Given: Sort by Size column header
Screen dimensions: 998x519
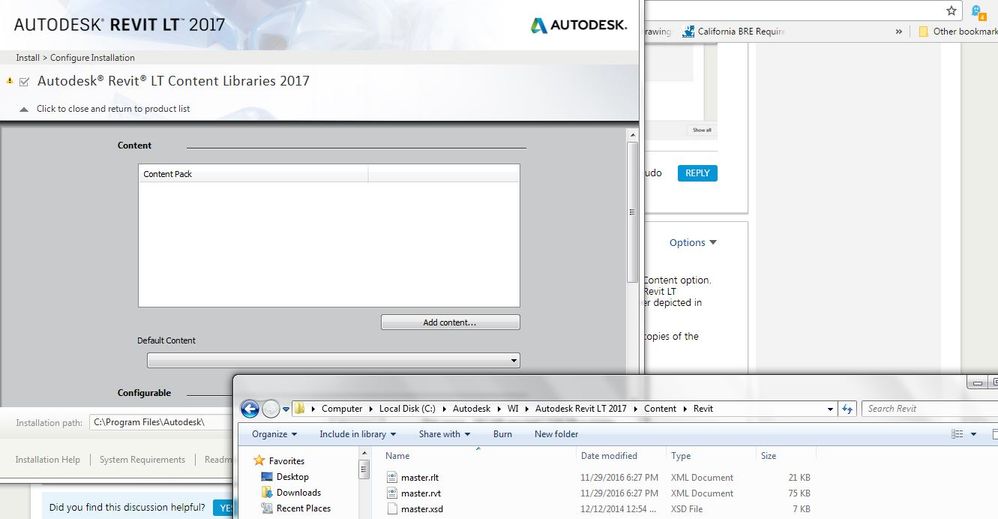Looking at the screenshot, I should coord(786,456).
